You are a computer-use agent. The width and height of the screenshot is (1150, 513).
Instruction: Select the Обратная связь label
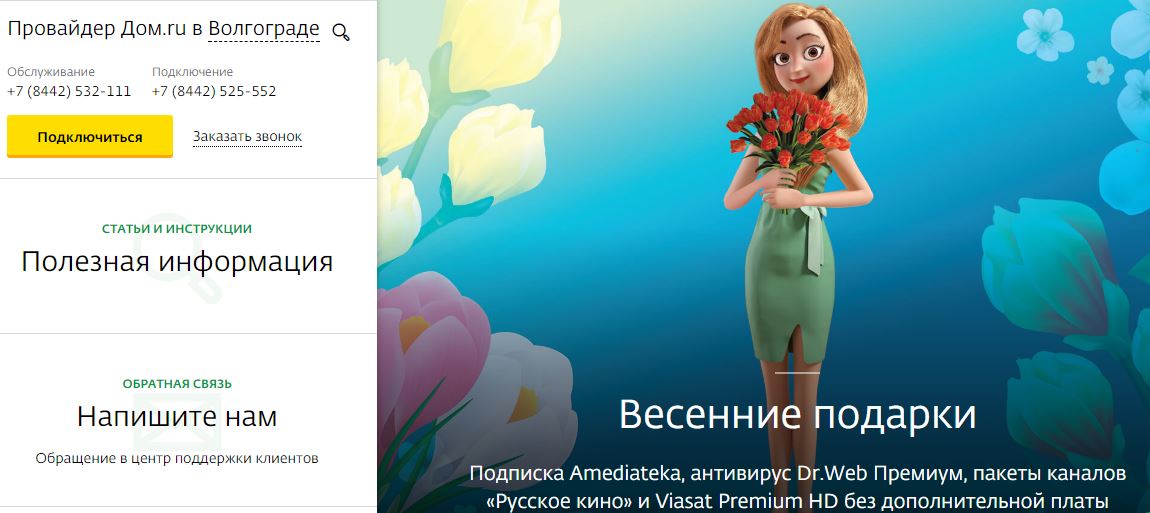coord(177,384)
